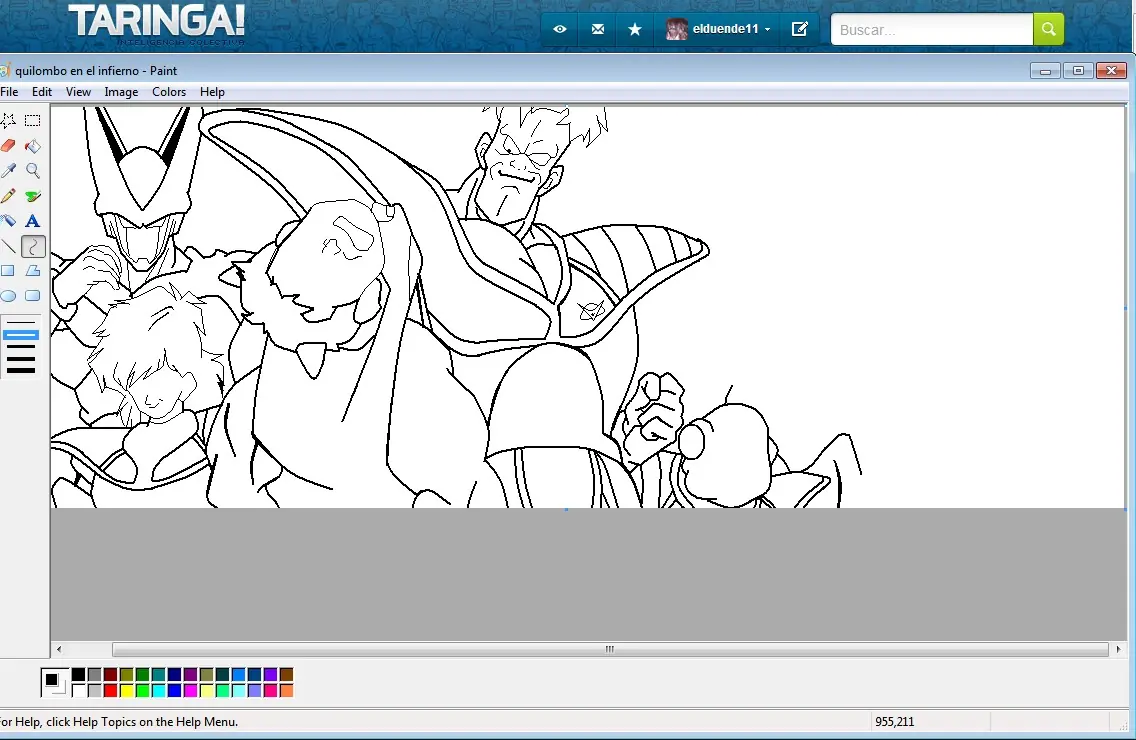
Task: Open Taringa notifications eye icon
Action: point(560,29)
